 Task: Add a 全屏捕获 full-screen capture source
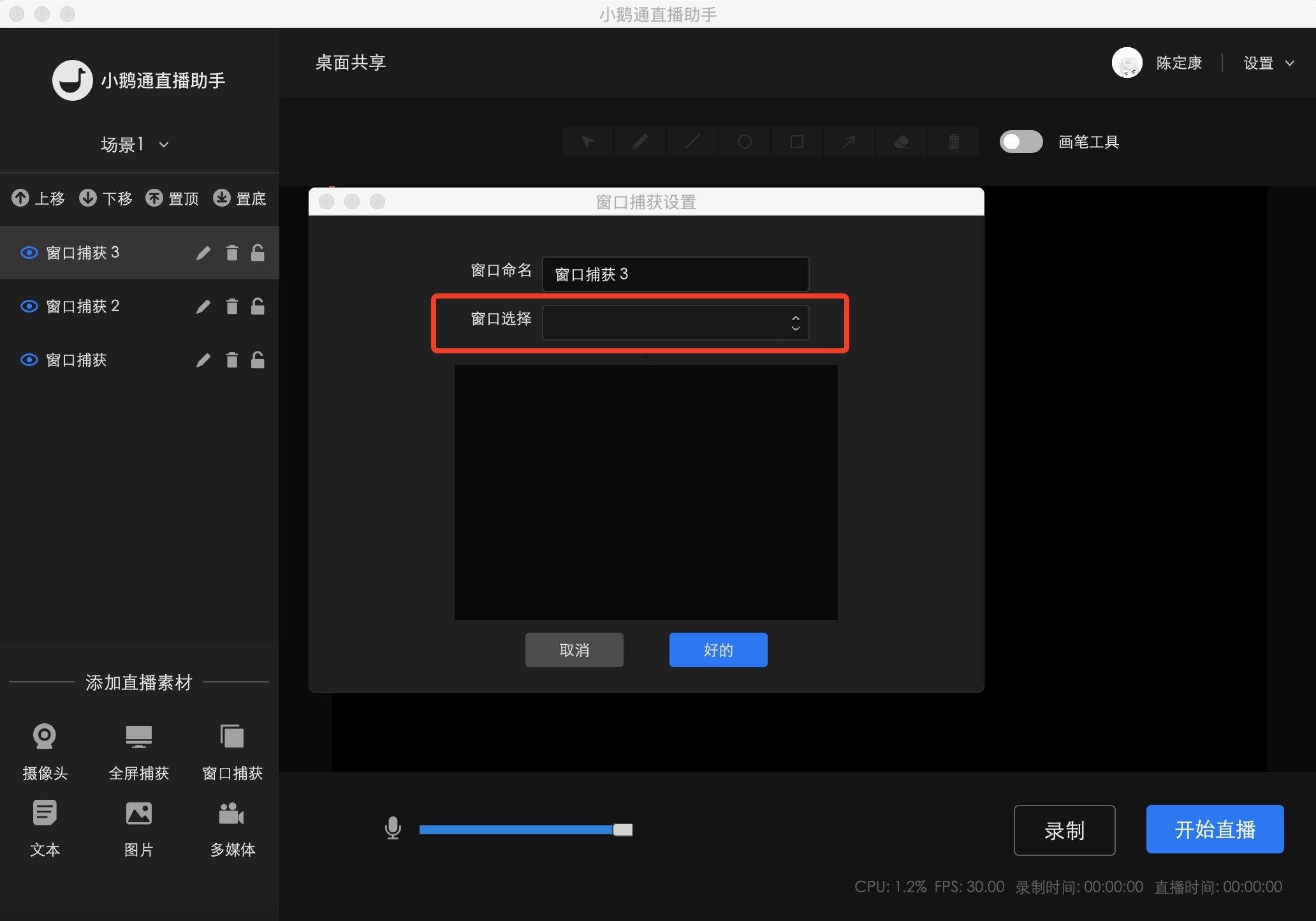[138, 753]
